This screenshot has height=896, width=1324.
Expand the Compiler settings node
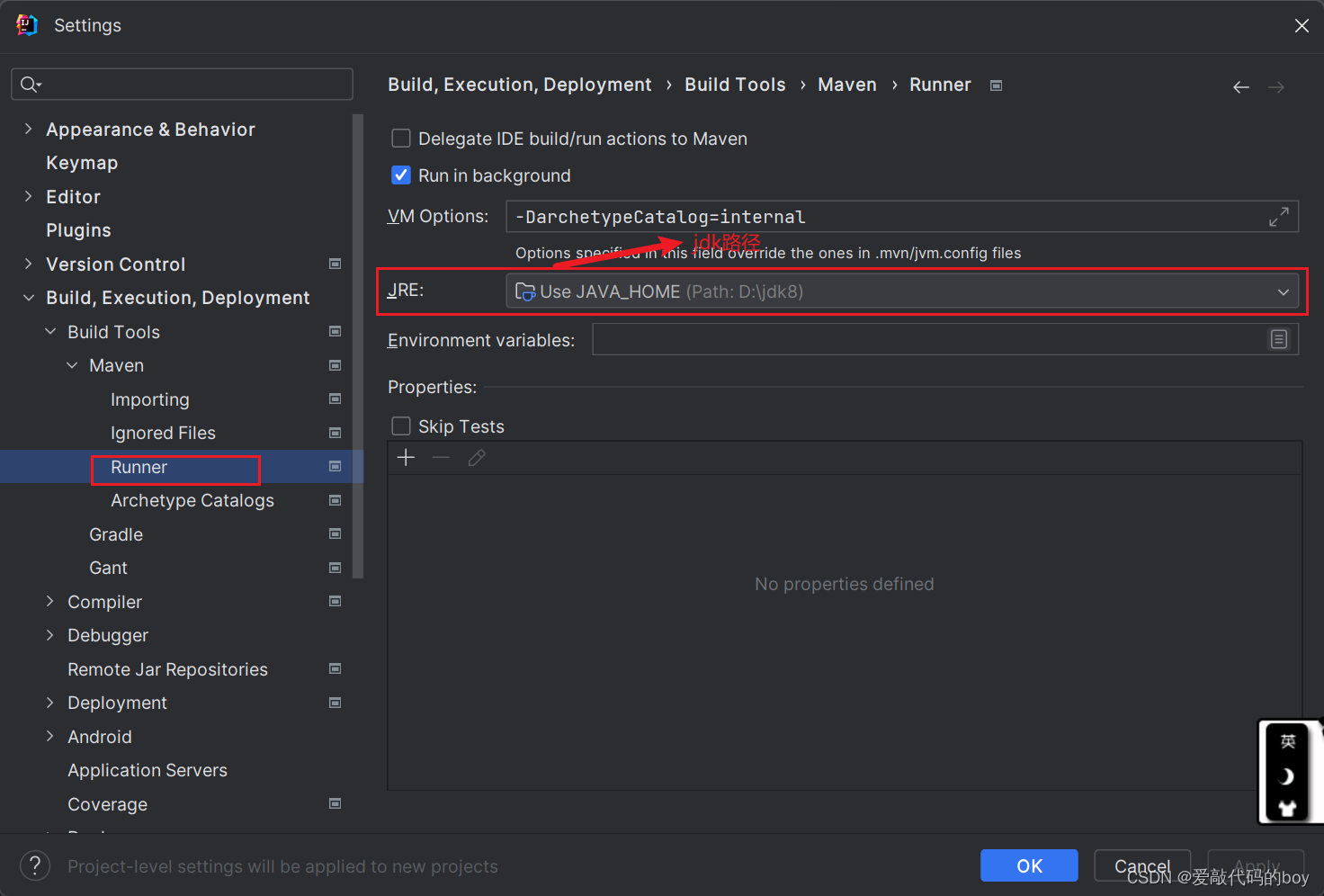point(50,601)
